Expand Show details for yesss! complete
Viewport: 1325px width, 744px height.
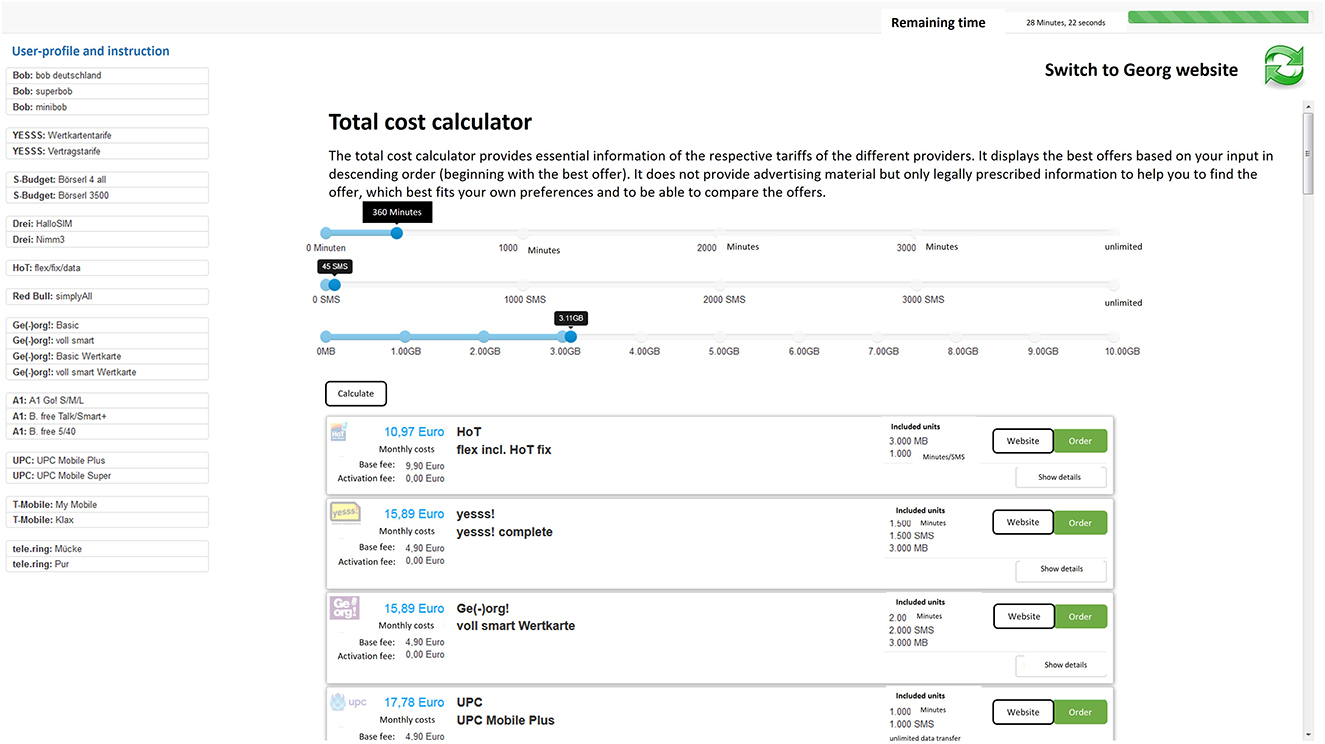click(1060, 570)
